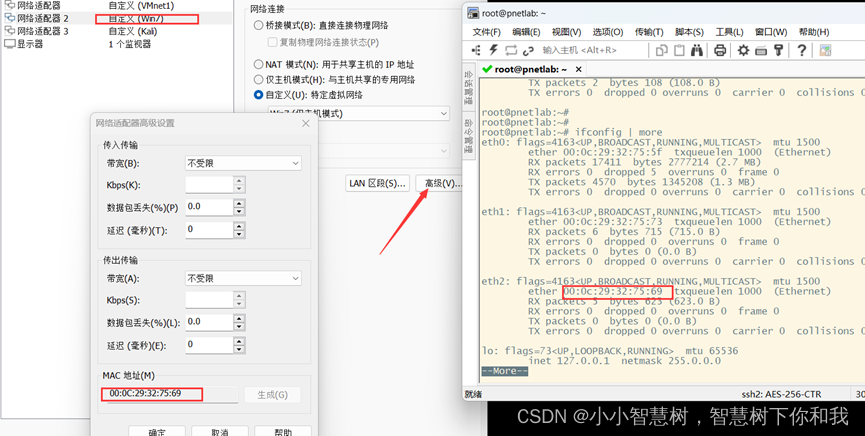Click the Copy icon in SecureCRT toolbar
865x436 pixels.
[x=661, y=51]
